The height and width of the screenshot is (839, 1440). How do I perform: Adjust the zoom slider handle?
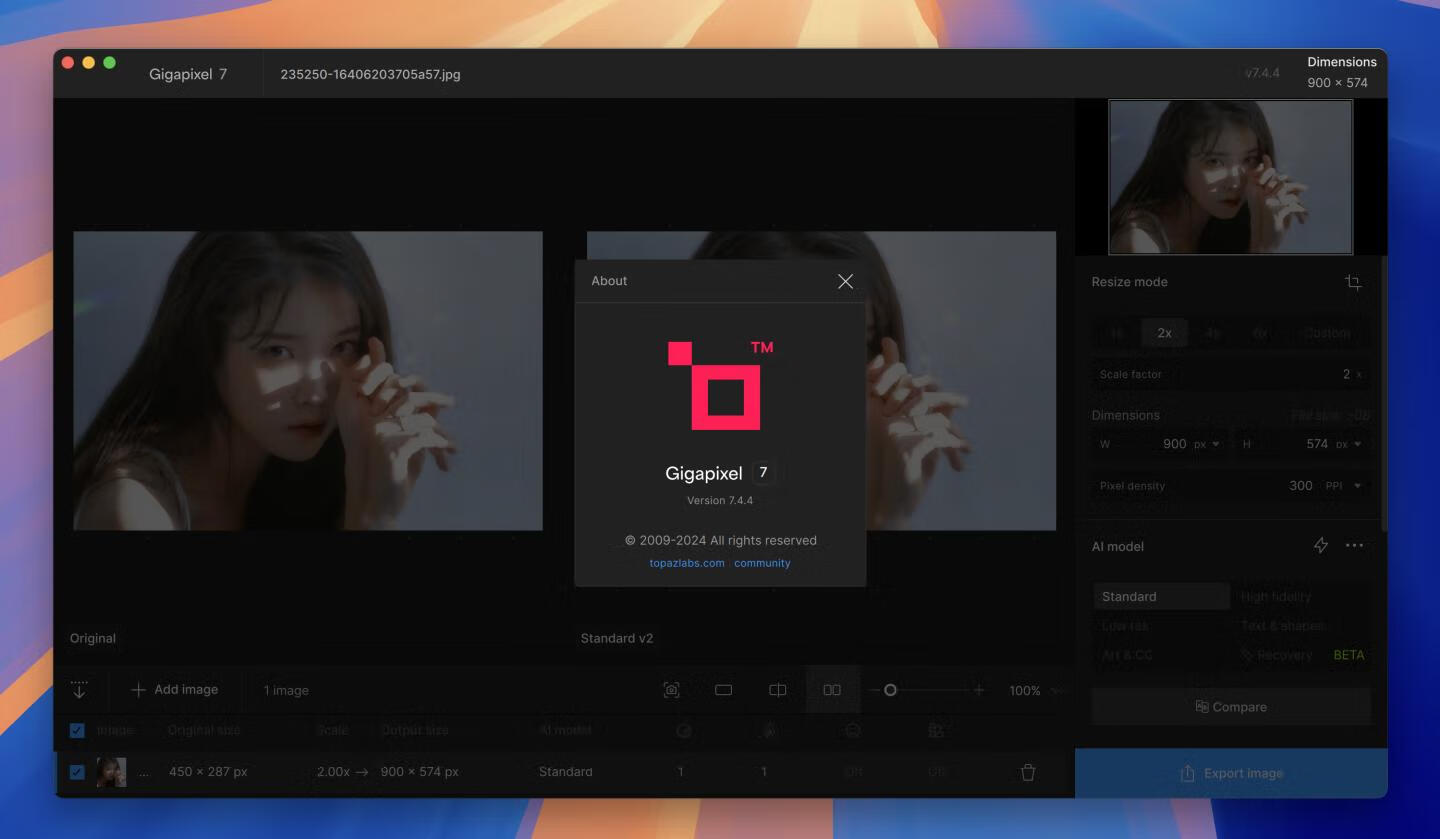[x=890, y=690]
